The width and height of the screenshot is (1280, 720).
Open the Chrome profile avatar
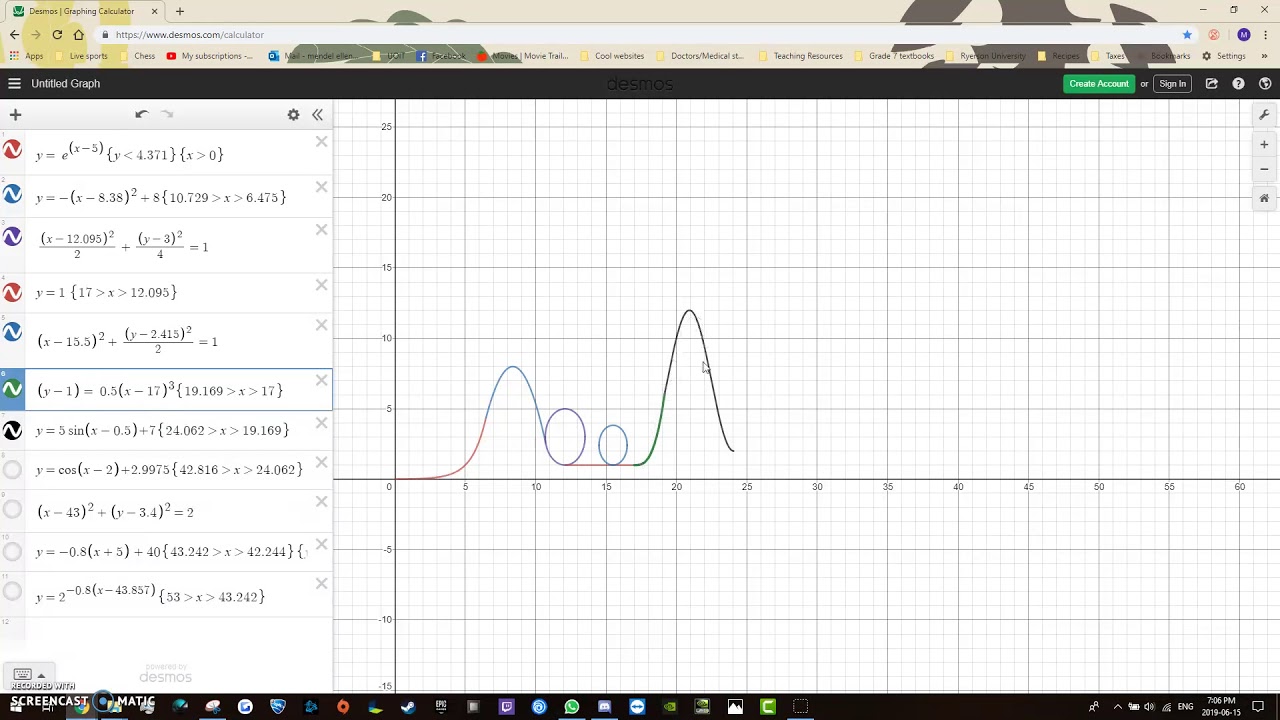click(x=1243, y=35)
